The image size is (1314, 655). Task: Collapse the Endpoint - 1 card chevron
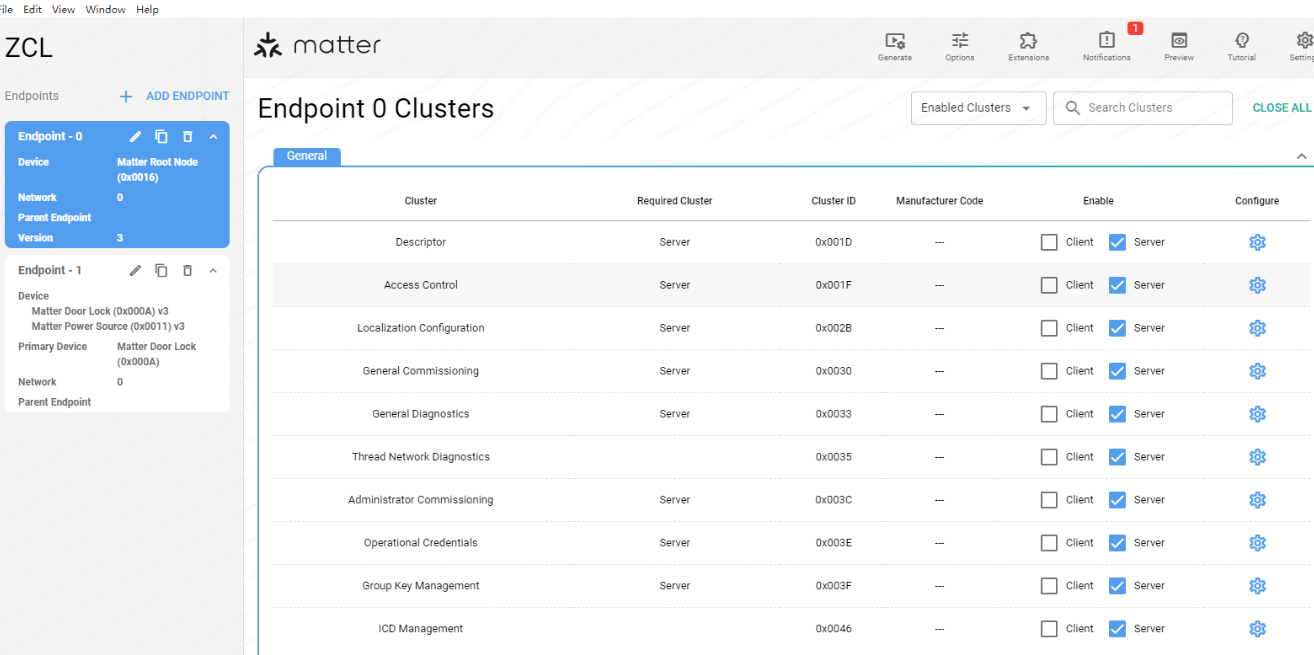(x=213, y=271)
